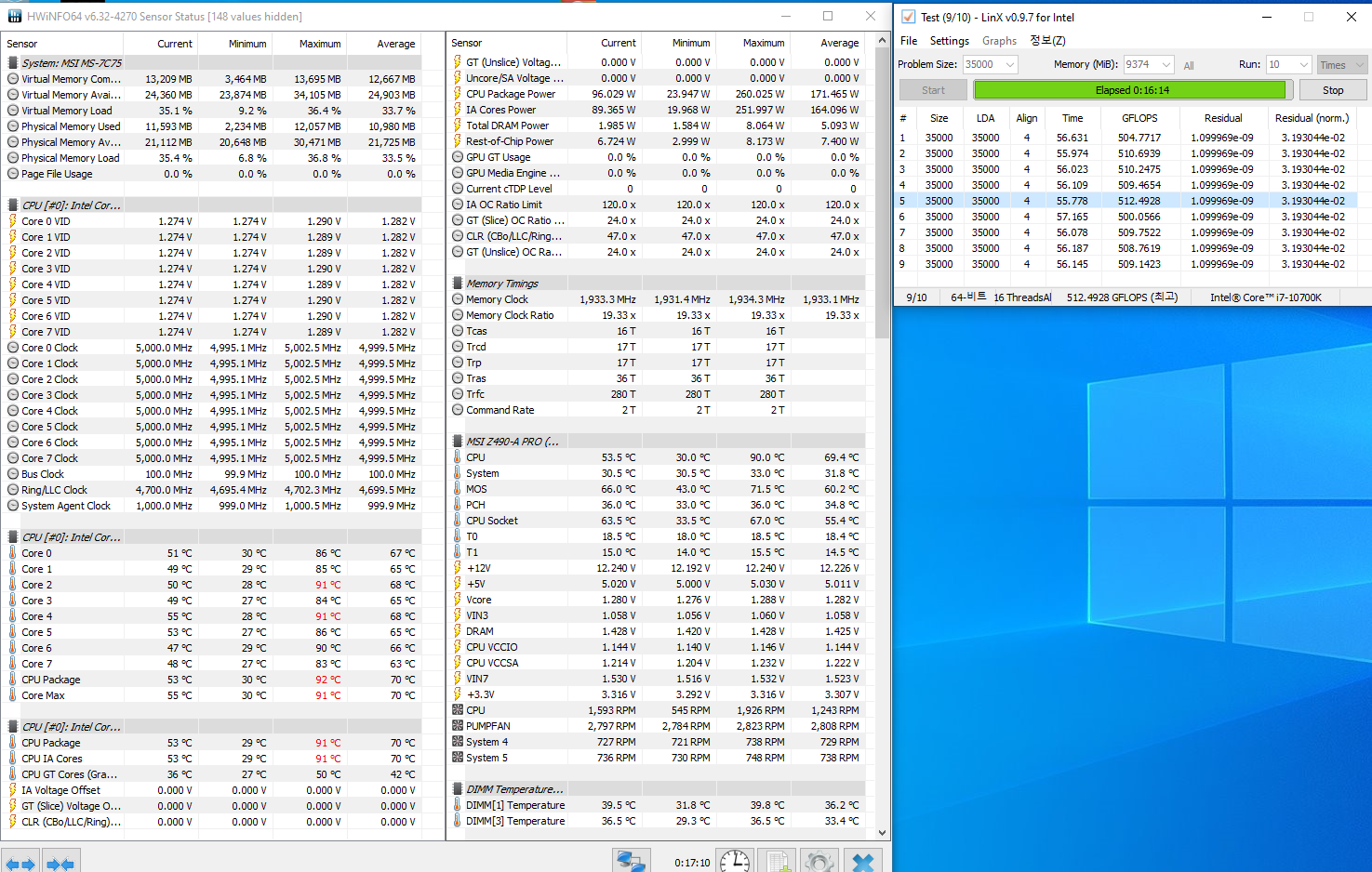Click the thermometer icon beside DIMM[1] Temperature
Image resolution: width=1372 pixels, height=872 pixels.
pos(458,805)
